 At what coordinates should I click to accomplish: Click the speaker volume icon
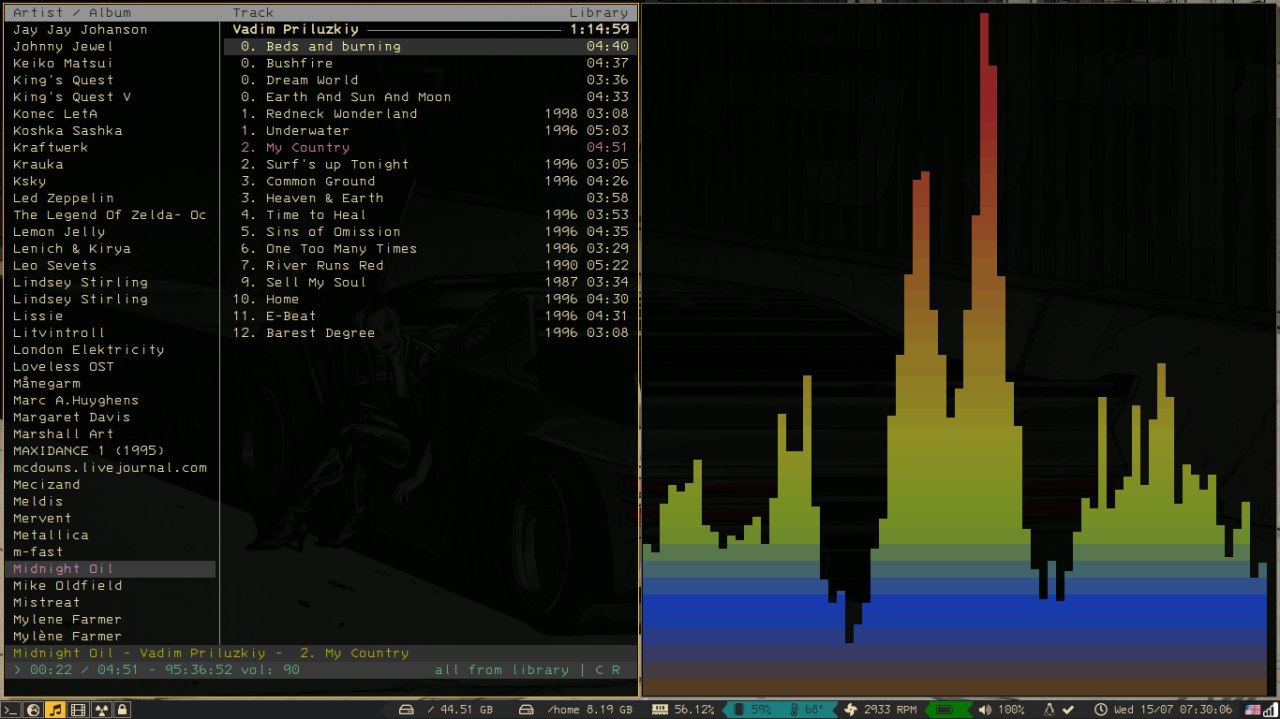point(984,709)
